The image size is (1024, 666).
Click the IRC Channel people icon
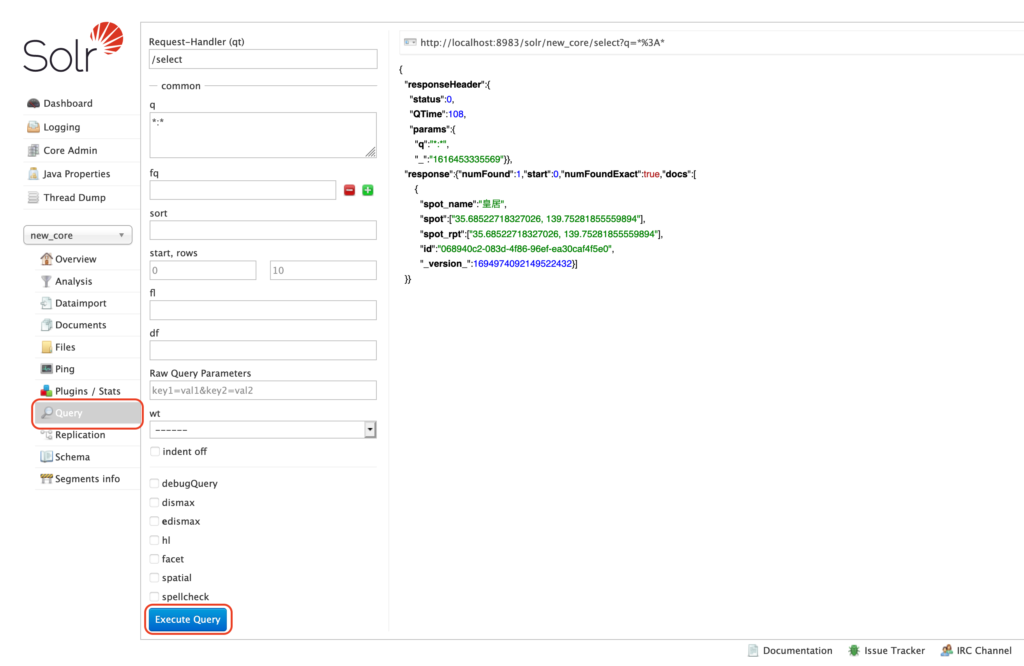[946, 650]
